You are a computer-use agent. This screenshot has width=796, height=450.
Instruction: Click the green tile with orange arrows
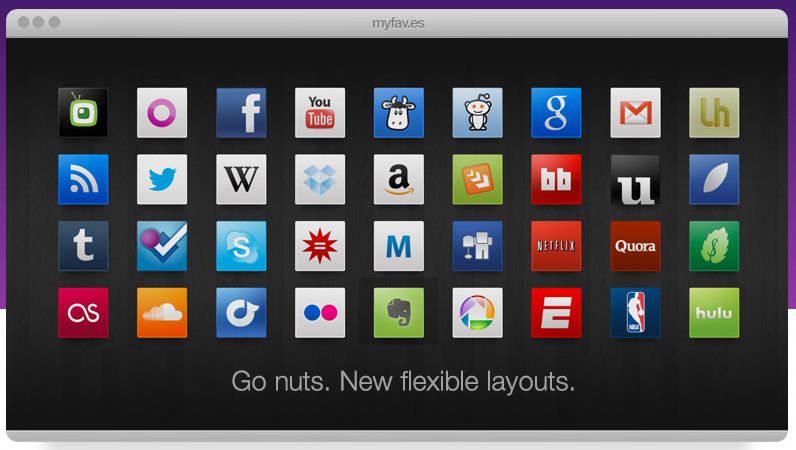478,179
